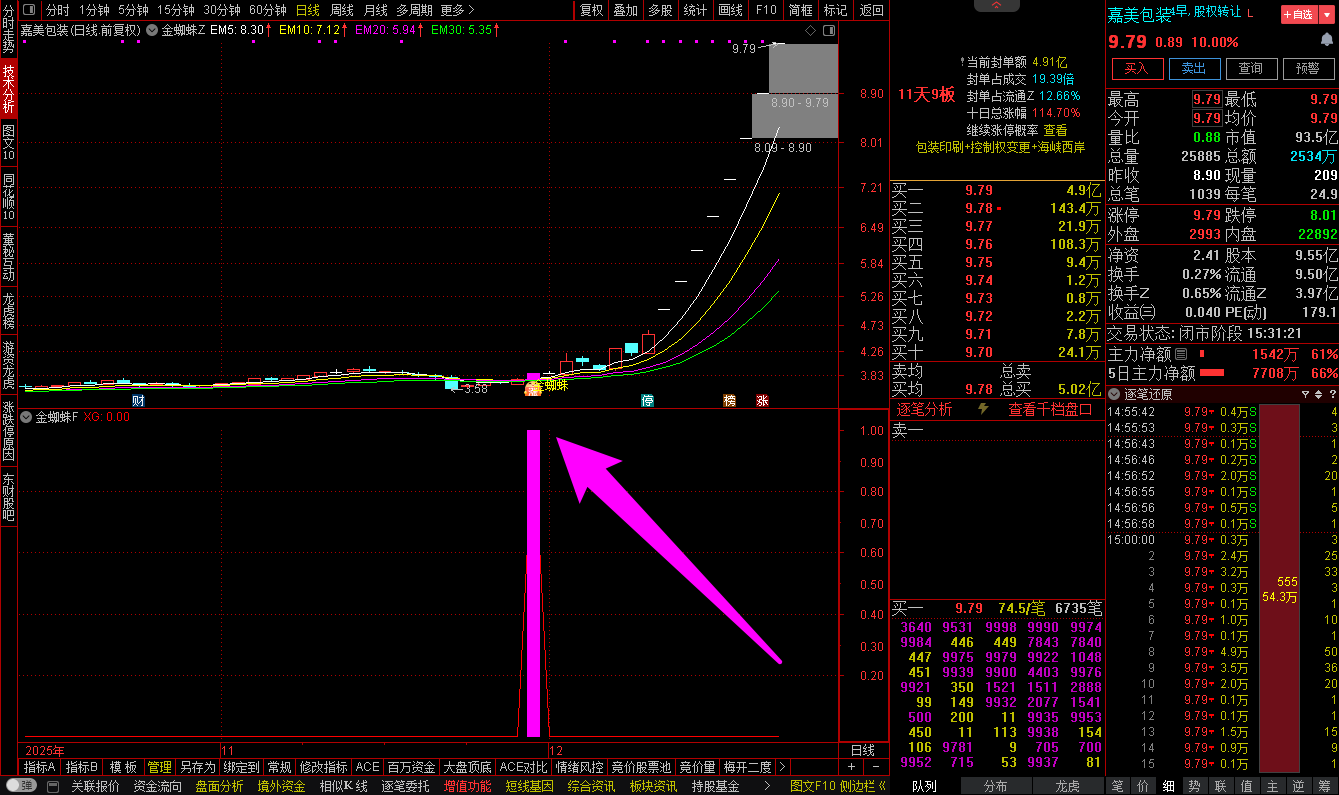Image resolution: width=1339 pixels, height=795 pixels.
Task: Open the 涨跌停原因 left sidebar tab
Action: tap(9, 429)
